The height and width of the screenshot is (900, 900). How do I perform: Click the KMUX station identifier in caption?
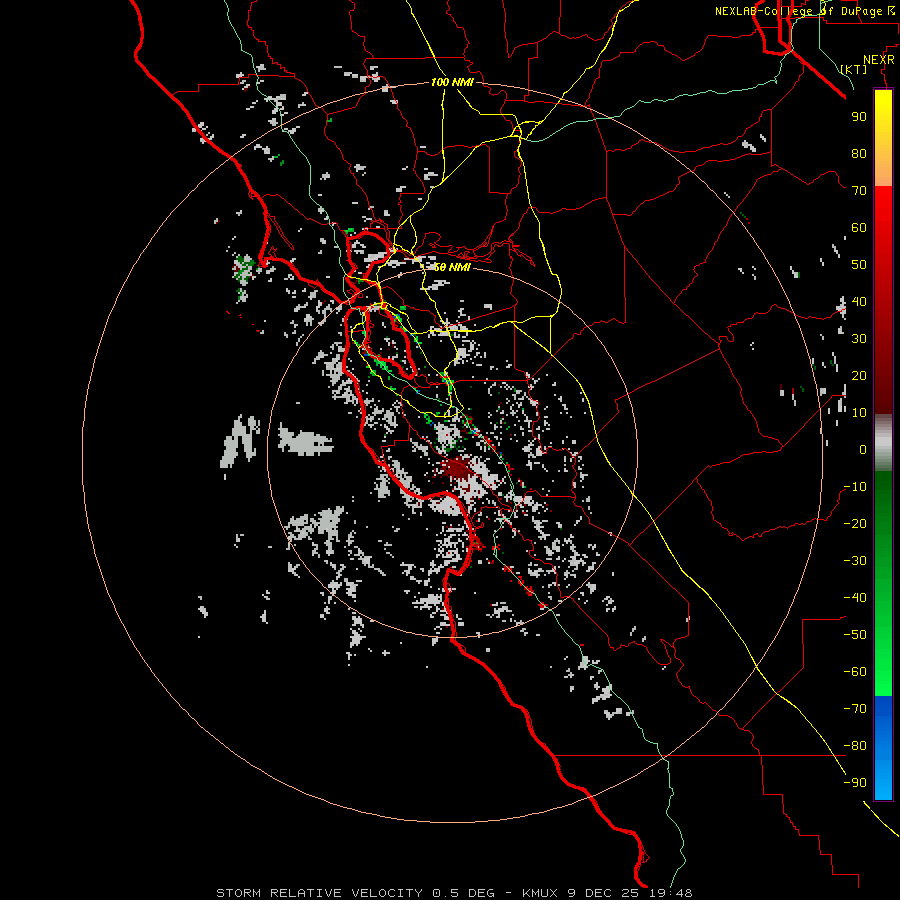point(541,893)
